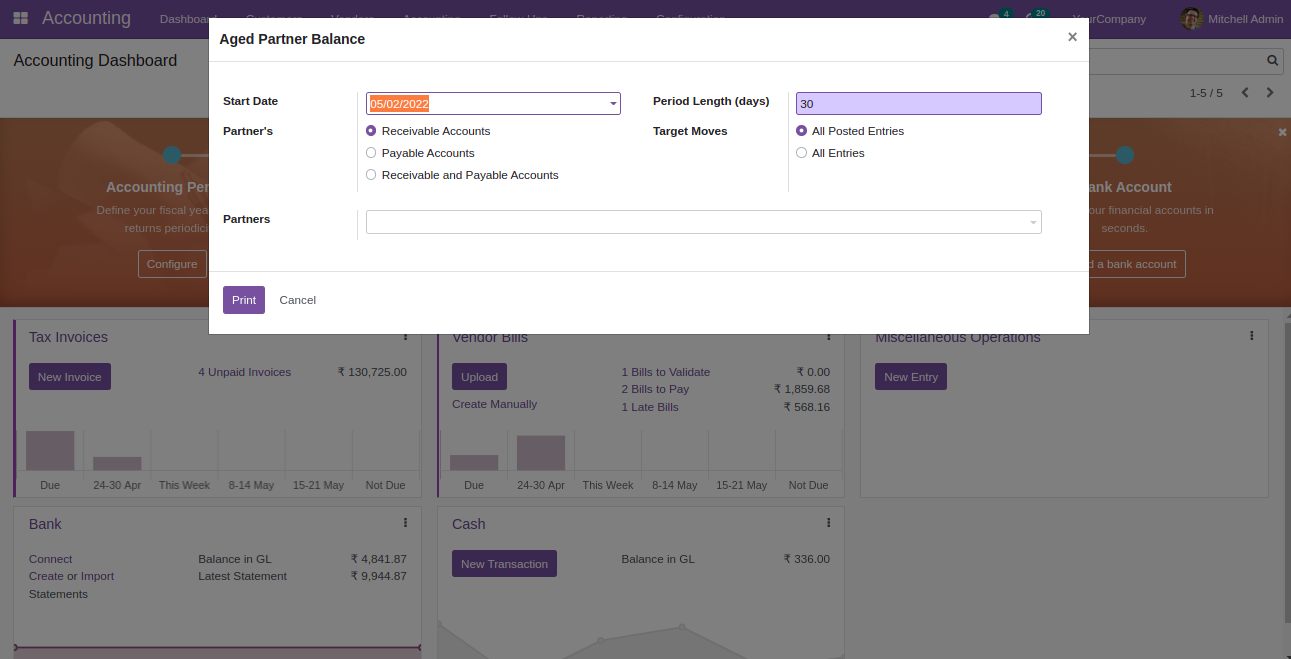Choose Receivable and Payable Accounts option

(371, 175)
